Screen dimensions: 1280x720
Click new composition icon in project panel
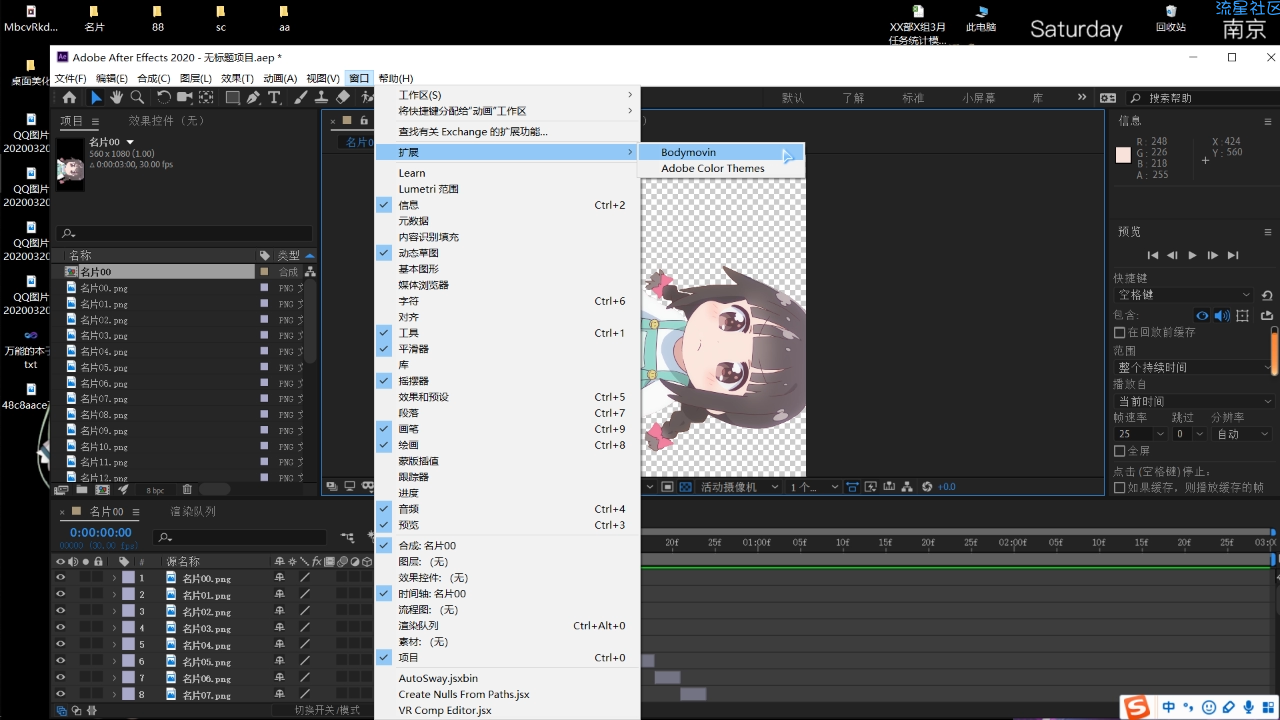(x=102, y=490)
